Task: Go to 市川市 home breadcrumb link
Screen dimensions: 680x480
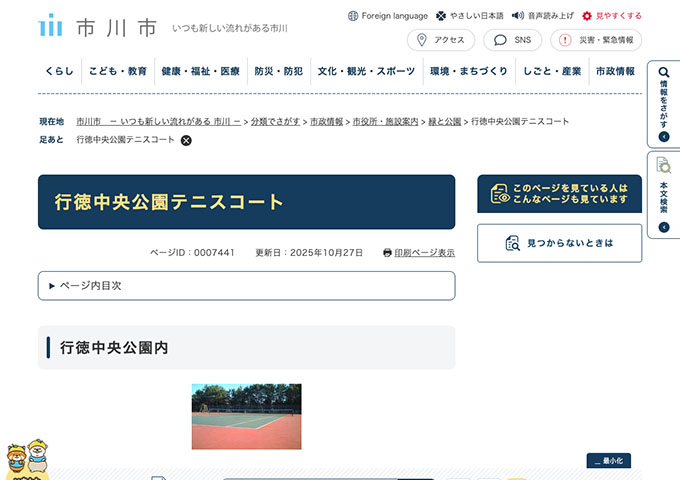Action: coord(158,122)
